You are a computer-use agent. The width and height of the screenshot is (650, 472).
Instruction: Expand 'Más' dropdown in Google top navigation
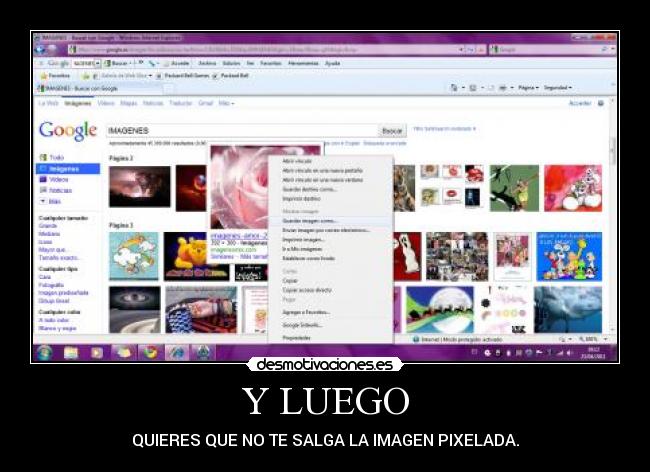point(226,103)
